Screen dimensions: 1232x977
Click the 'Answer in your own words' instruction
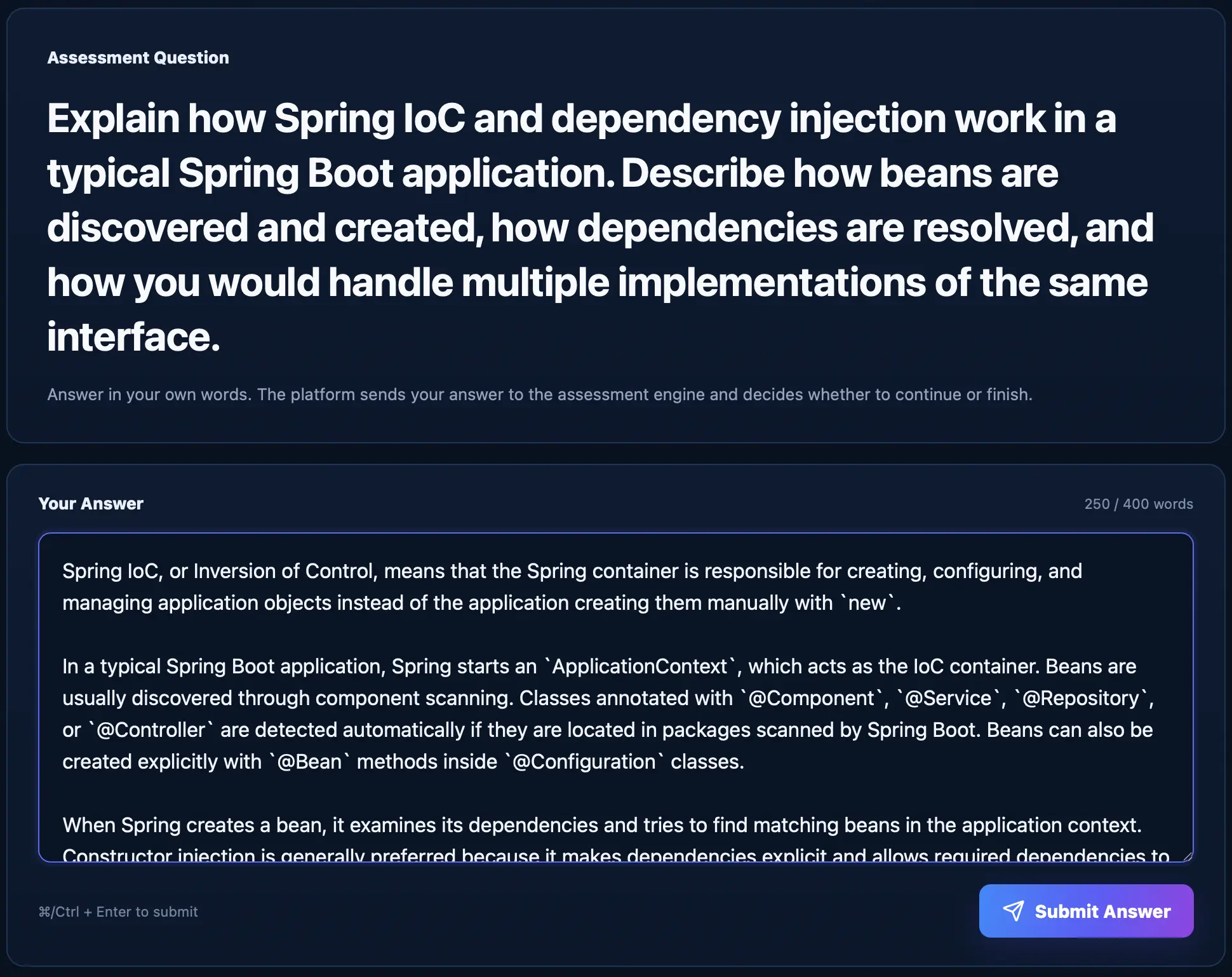[x=540, y=394]
